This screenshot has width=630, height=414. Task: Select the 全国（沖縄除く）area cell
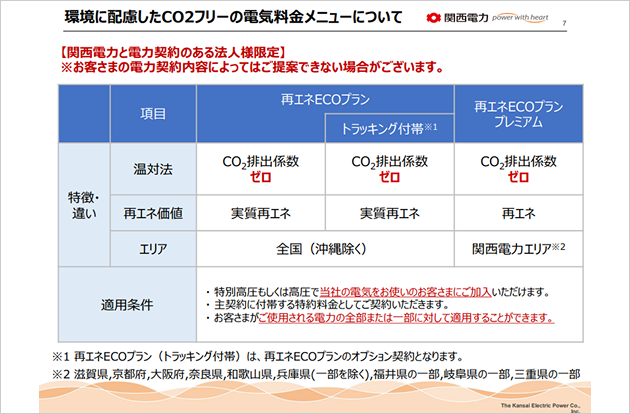[324, 246]
